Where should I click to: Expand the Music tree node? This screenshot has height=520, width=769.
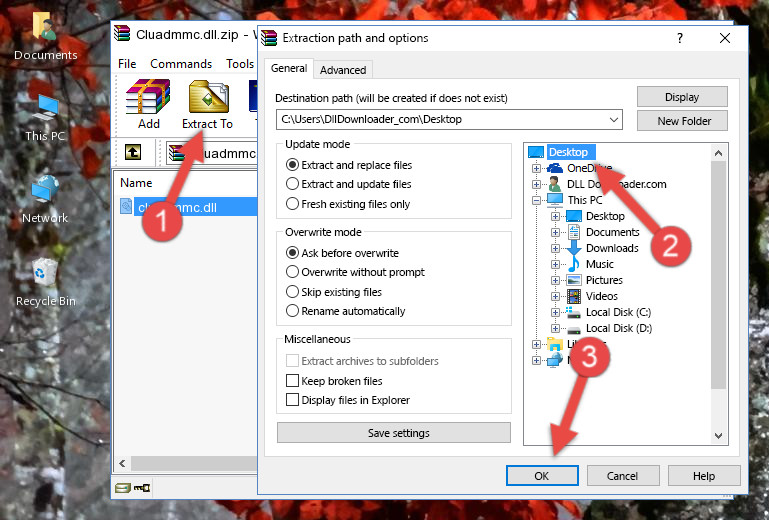555,264
